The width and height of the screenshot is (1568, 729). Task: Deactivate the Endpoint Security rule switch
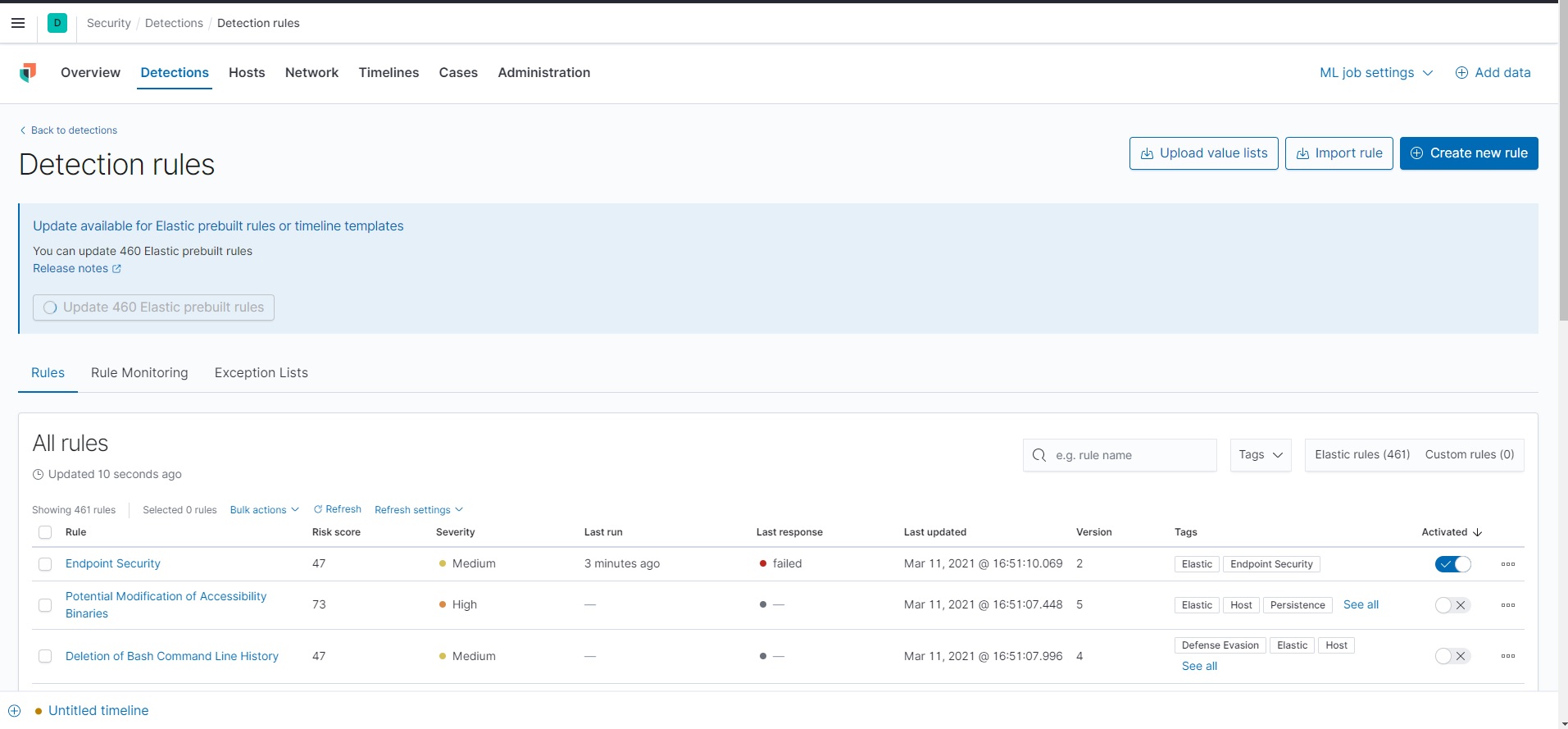[x=1453, y=564]
